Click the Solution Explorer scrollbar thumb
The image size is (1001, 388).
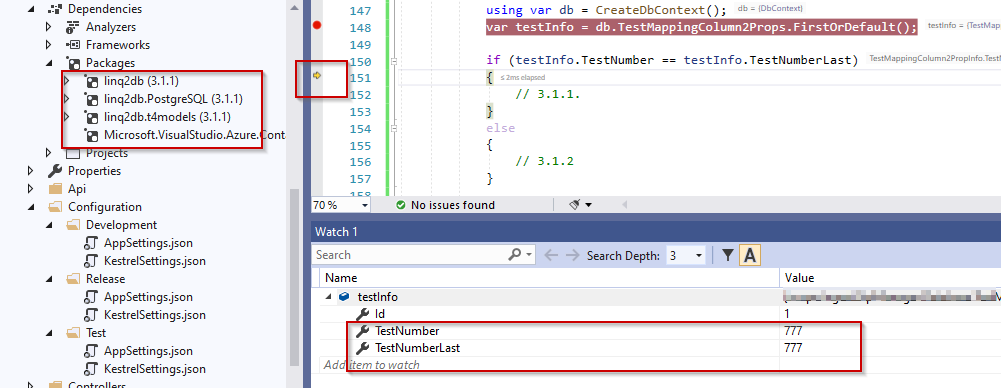pos(294,276)
